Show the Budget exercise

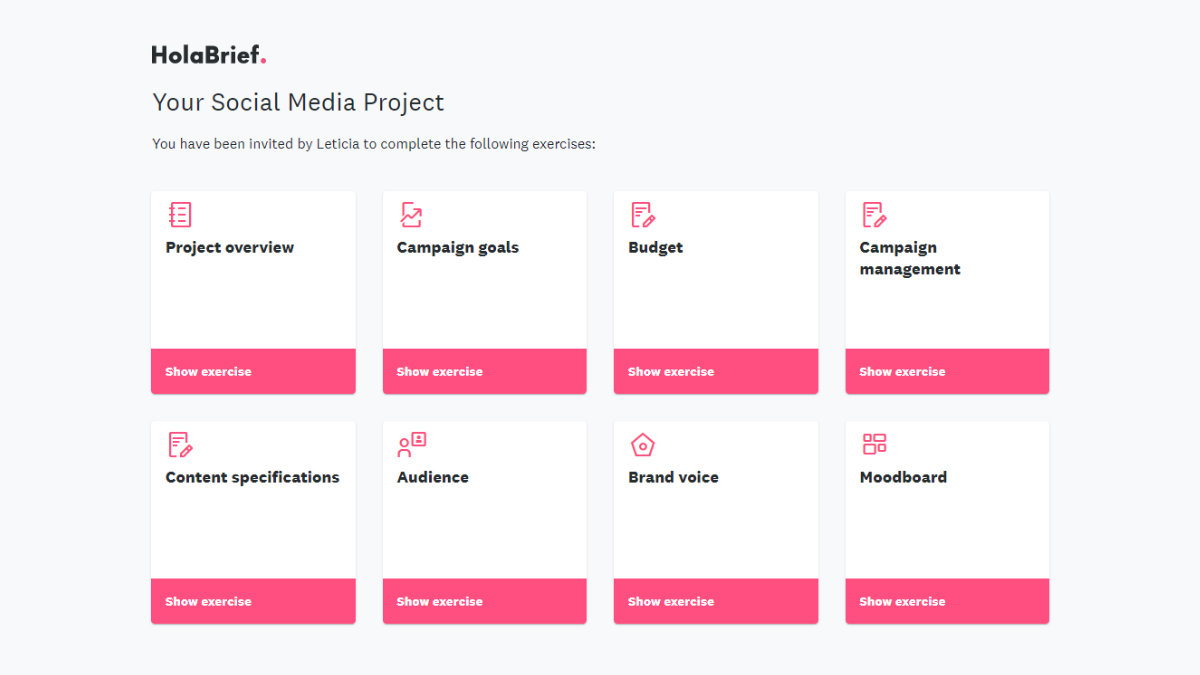point(716,371)
